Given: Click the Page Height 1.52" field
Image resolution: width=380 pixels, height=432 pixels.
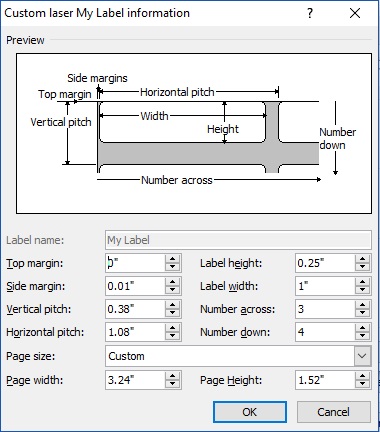Looking at the screenshot, I should [x=325, y=380].
